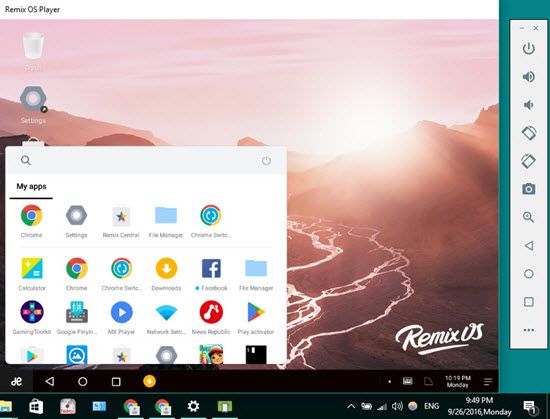Open Settings app labeled in launcher
The width and height of the screenshot is (550, 419).
76,221
